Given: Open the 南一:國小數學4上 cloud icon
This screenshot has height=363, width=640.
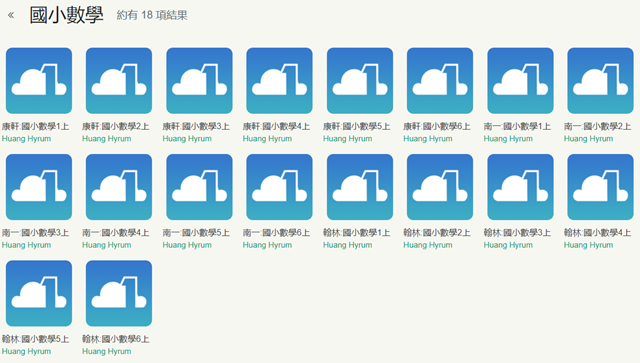Looking at the screenshot, I should click(x=119, y=187).
